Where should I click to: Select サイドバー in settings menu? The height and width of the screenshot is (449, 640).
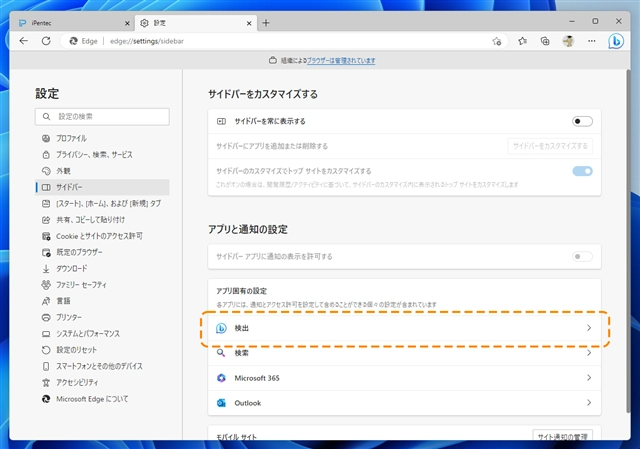pos(102,187)
